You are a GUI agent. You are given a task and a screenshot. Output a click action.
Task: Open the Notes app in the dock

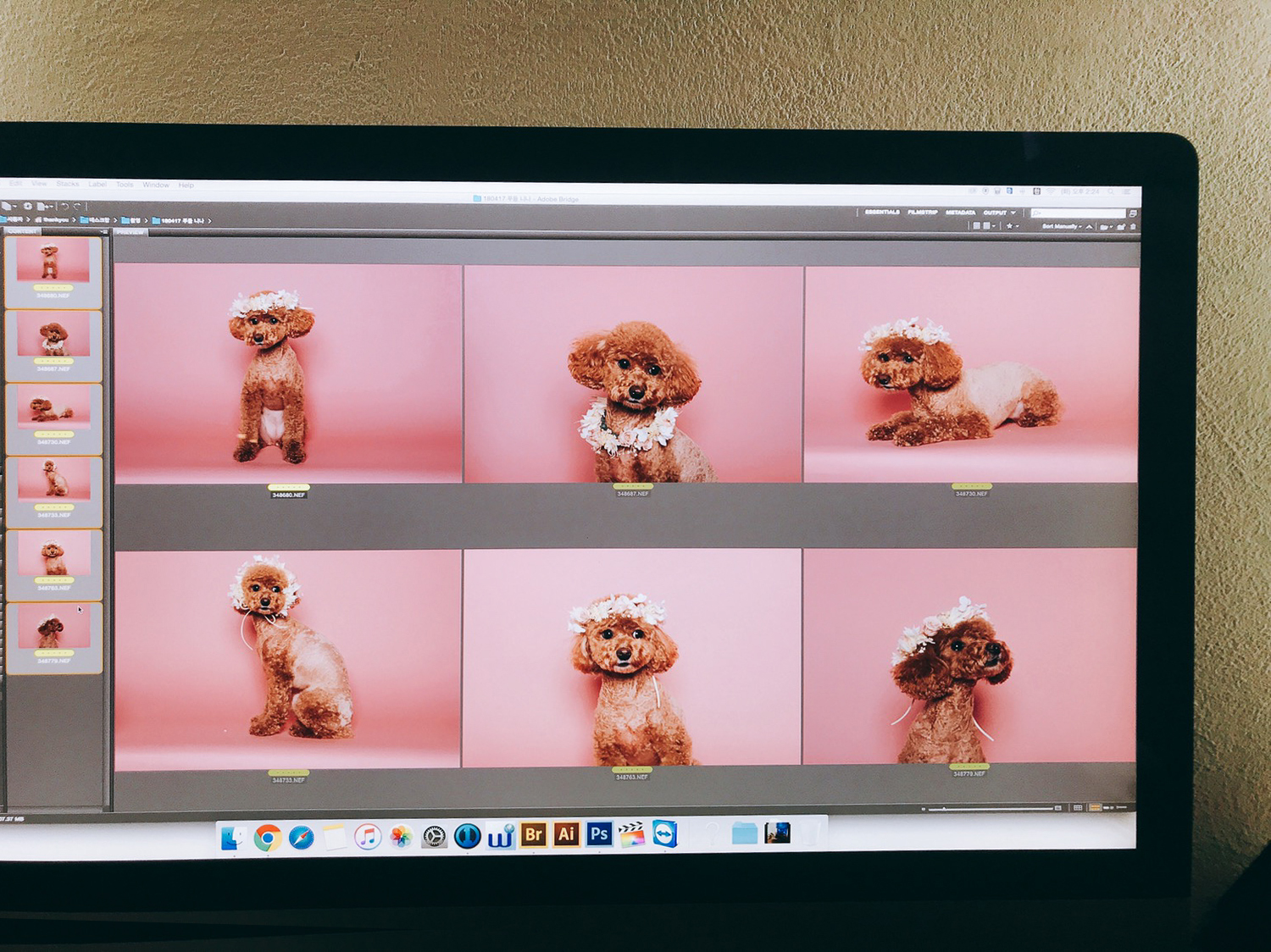(335, 838)
